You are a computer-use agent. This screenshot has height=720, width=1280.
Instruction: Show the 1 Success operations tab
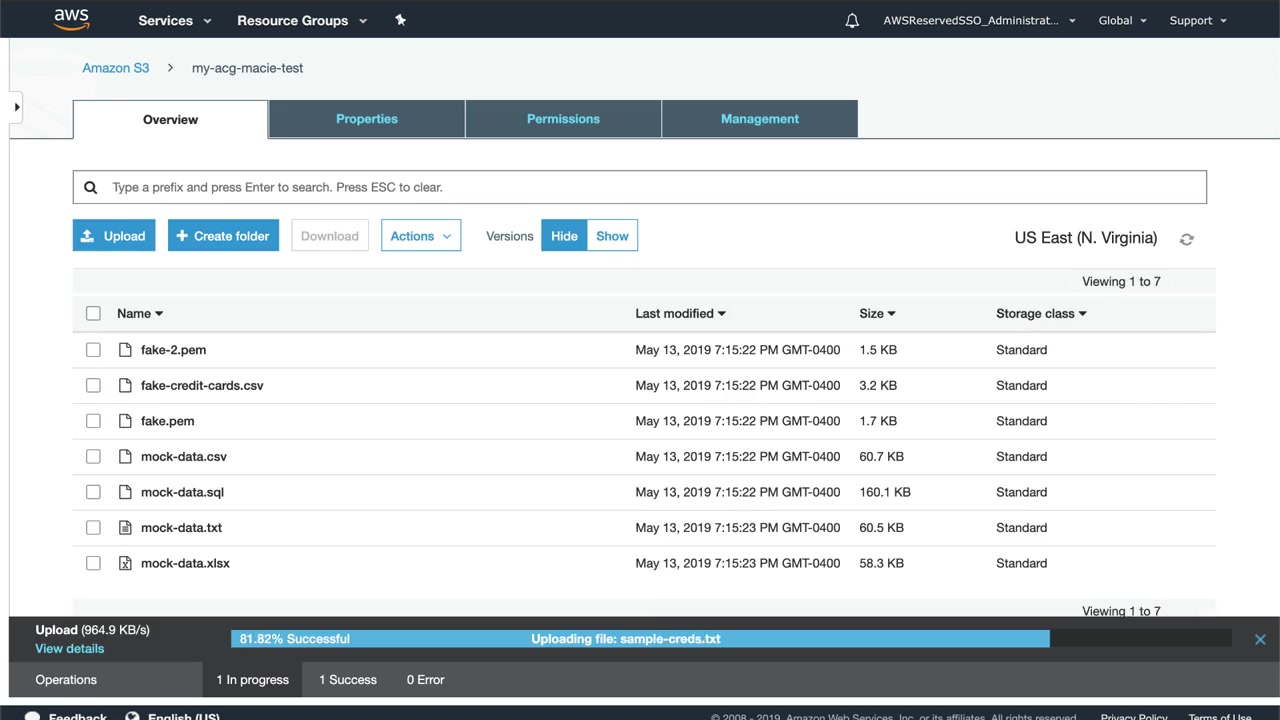(348, 680)
